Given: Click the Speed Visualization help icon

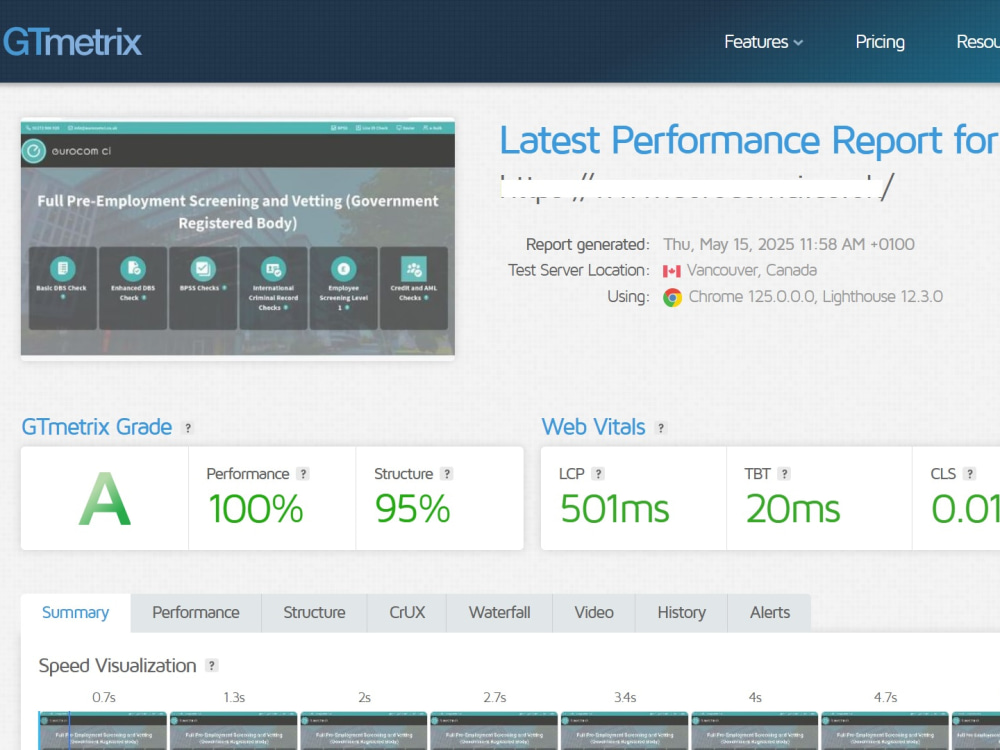Looking at the screenshot, I should click(212, 665).
